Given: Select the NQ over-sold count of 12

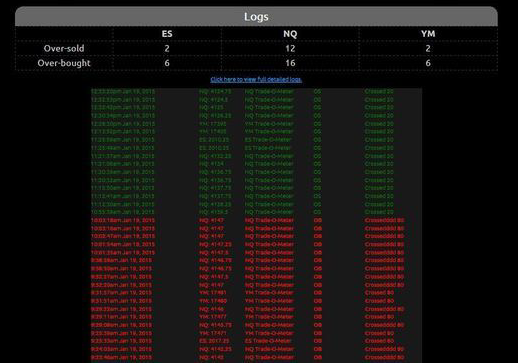Looking at the screenshot, I should coord(290,48).
